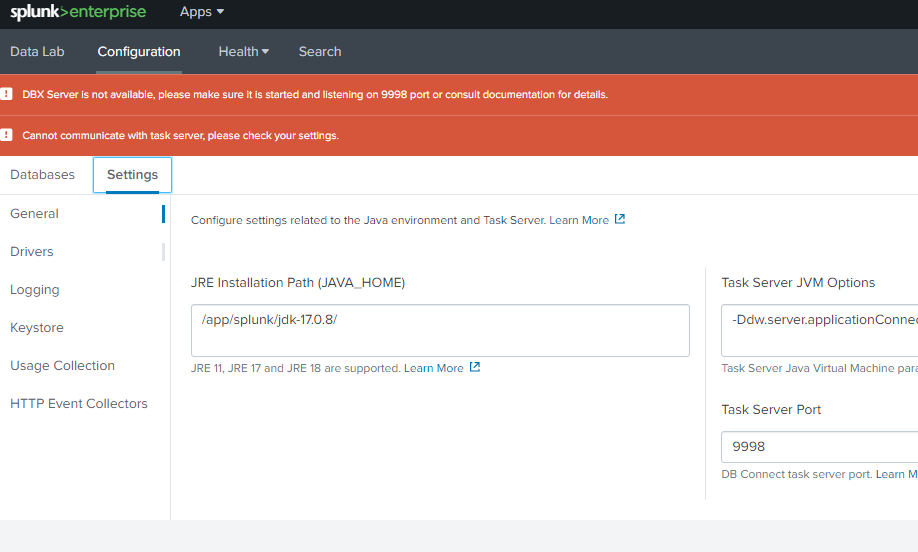This screenshot has height=552, width=918.
Task: Open the Drivers settings section
Action: tap(32, 251)
